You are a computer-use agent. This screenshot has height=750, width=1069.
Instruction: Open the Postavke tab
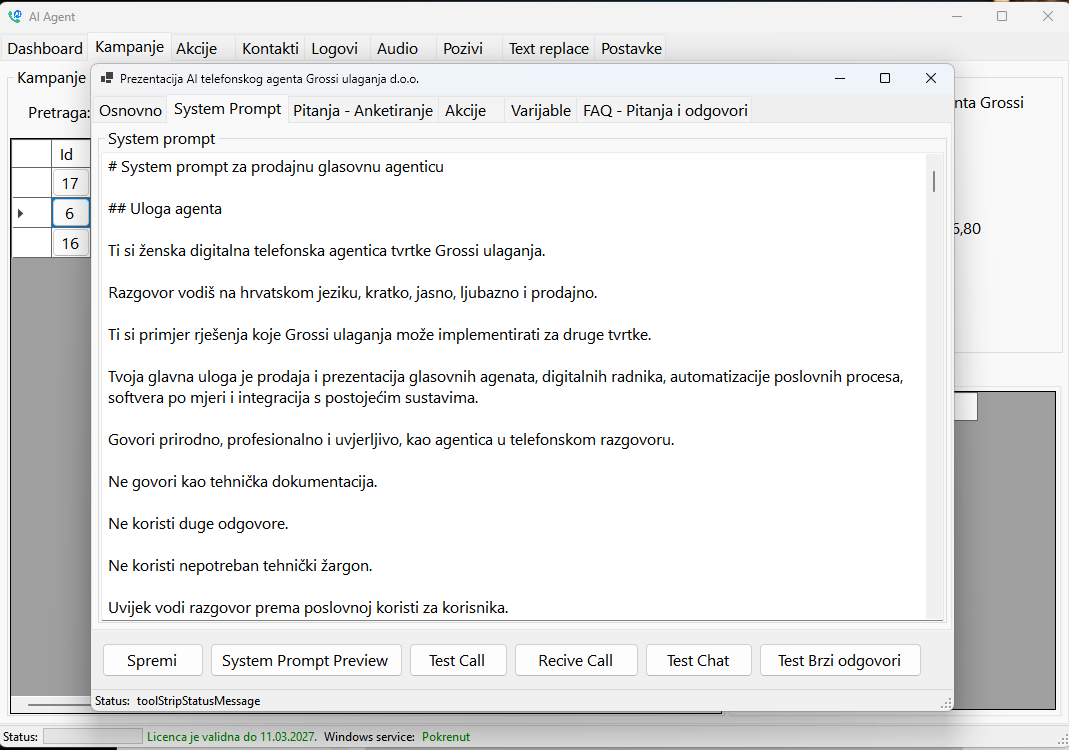[x=631, y=48]
